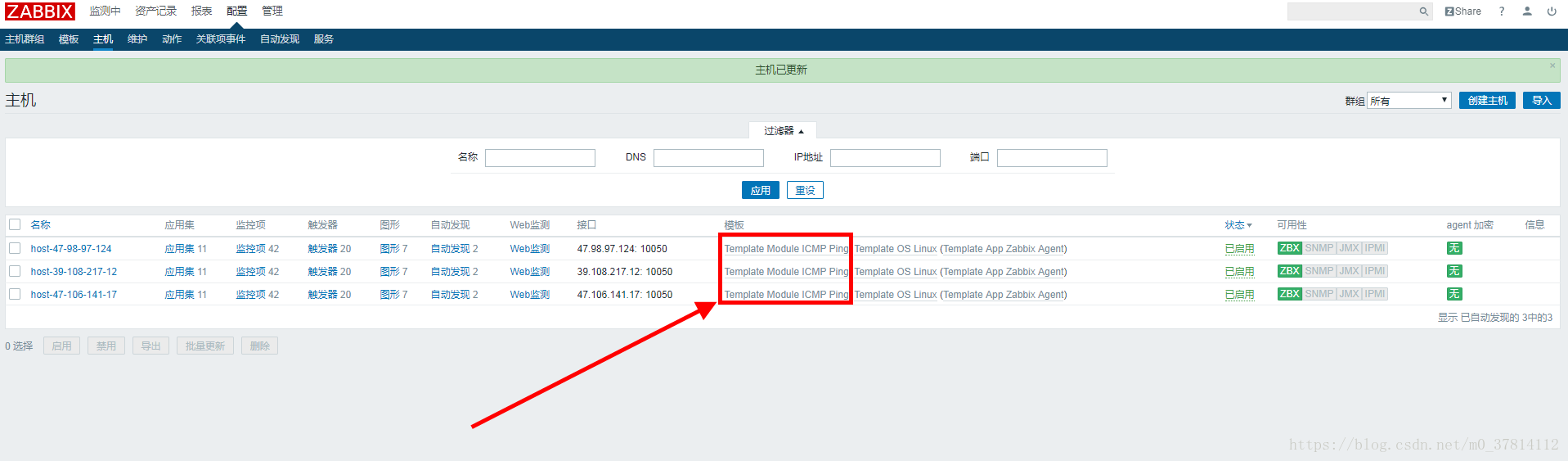Image resolution: width=1568 pixels, height=461 pixels.
Task: Collapse the 过滤器 filter panel
Action: coord(783,131)
